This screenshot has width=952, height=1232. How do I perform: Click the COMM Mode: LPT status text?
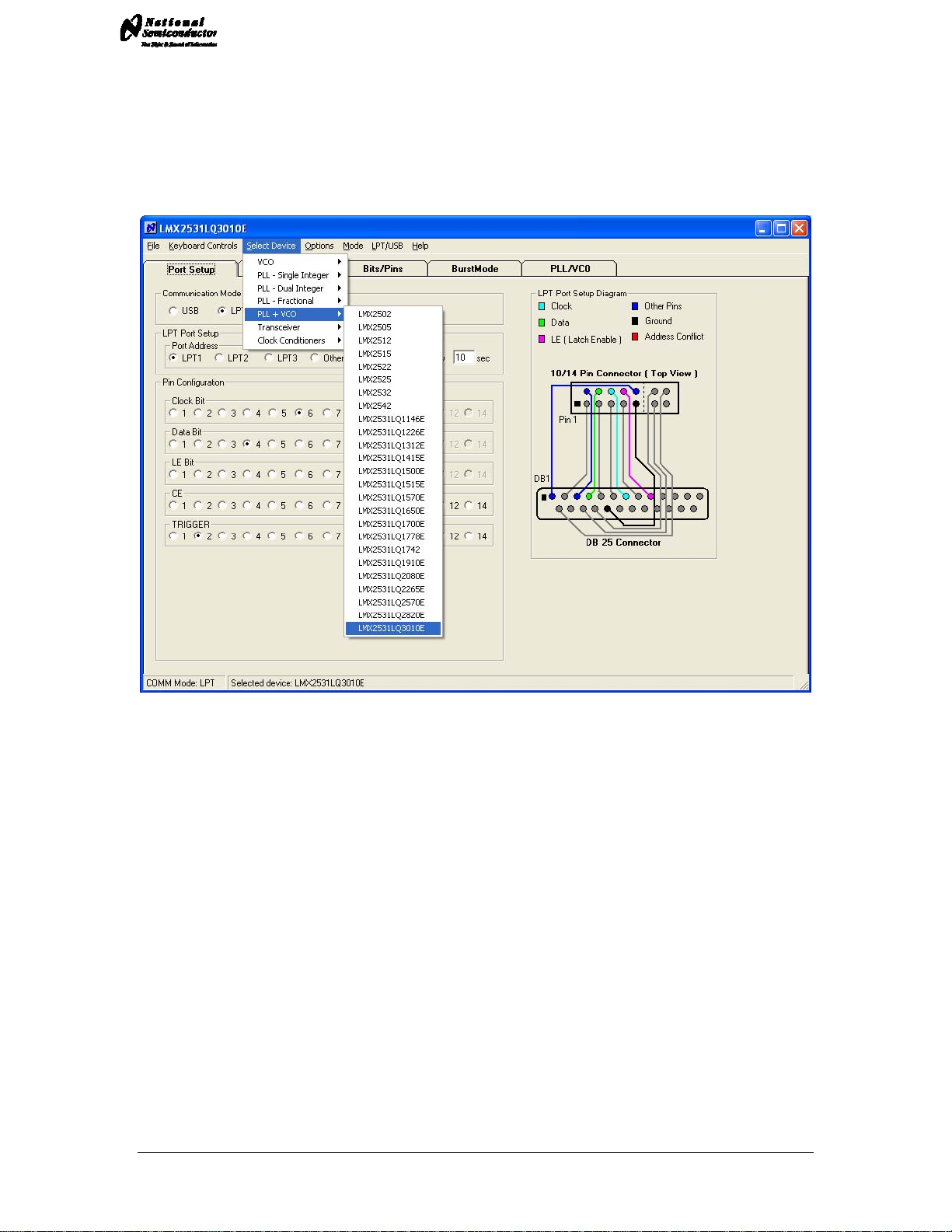(180, 683)
